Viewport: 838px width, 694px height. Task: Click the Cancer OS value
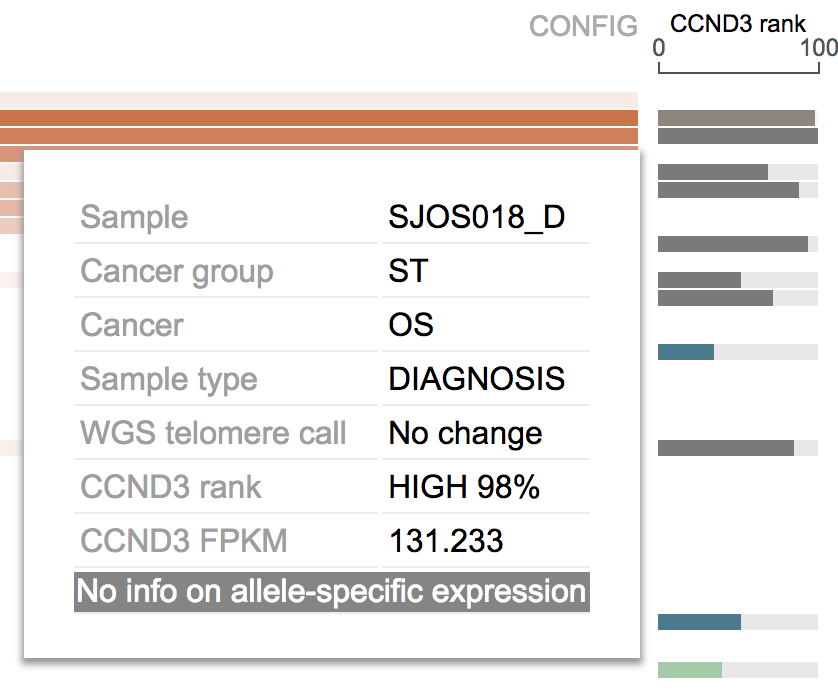[410, 325]
